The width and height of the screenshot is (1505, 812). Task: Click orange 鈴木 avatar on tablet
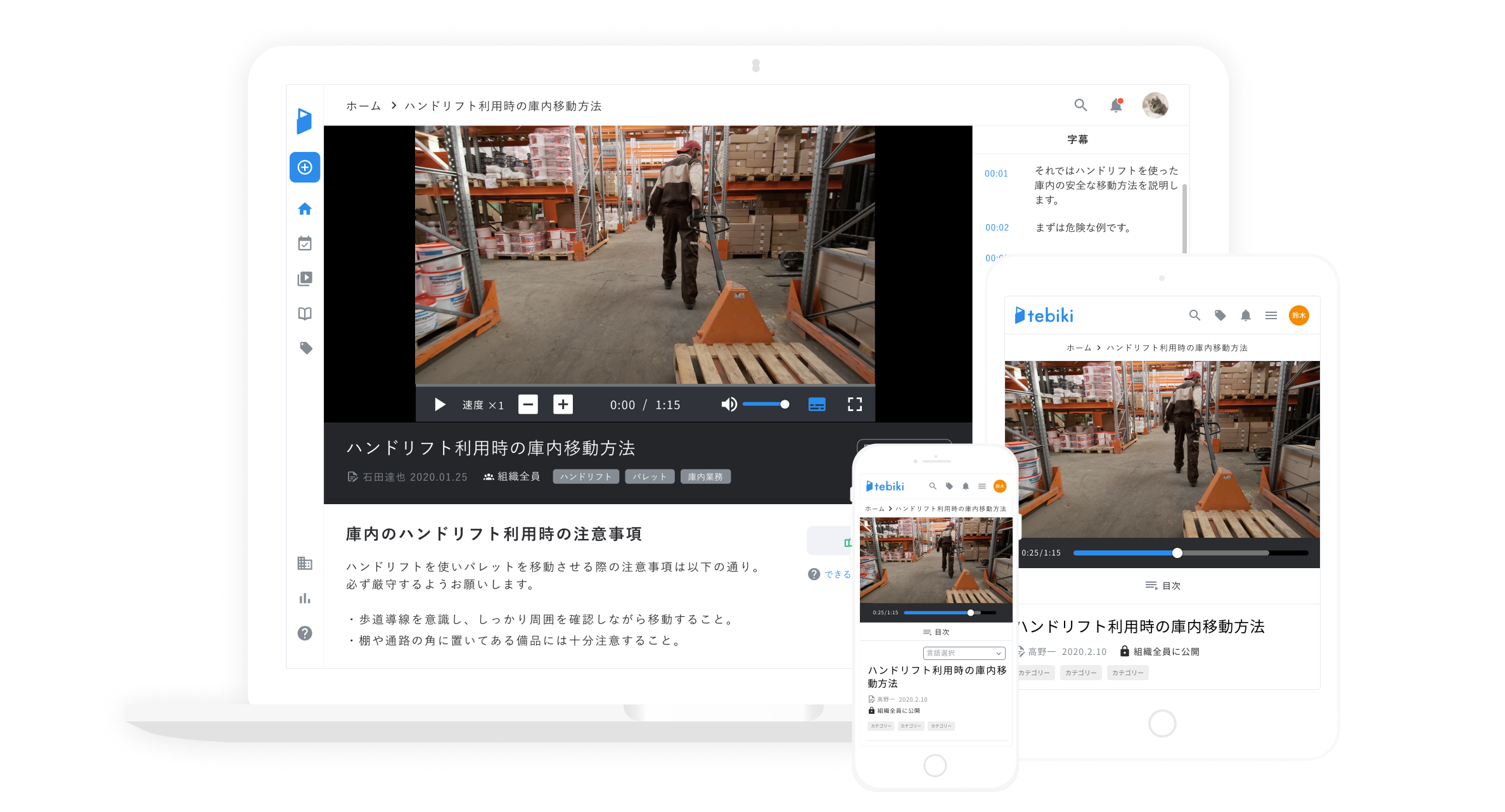(x=1299, y=315)
